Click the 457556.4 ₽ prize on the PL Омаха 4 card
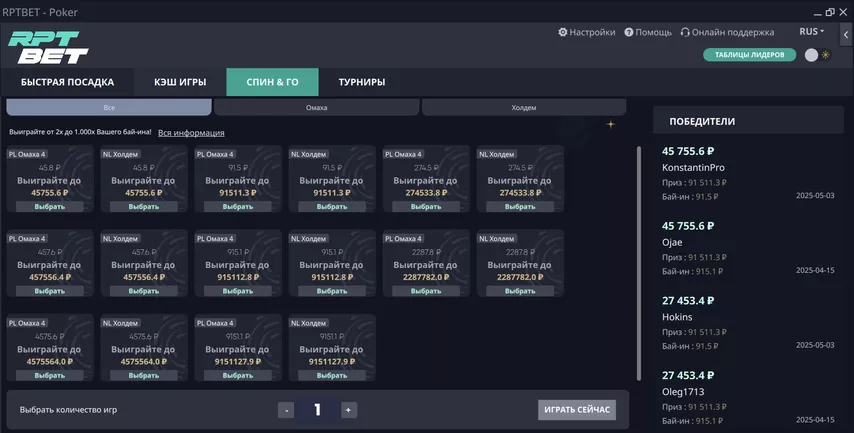Image resolution: width=854 pixels, height=433 pixels. click(x=50, y=277)
